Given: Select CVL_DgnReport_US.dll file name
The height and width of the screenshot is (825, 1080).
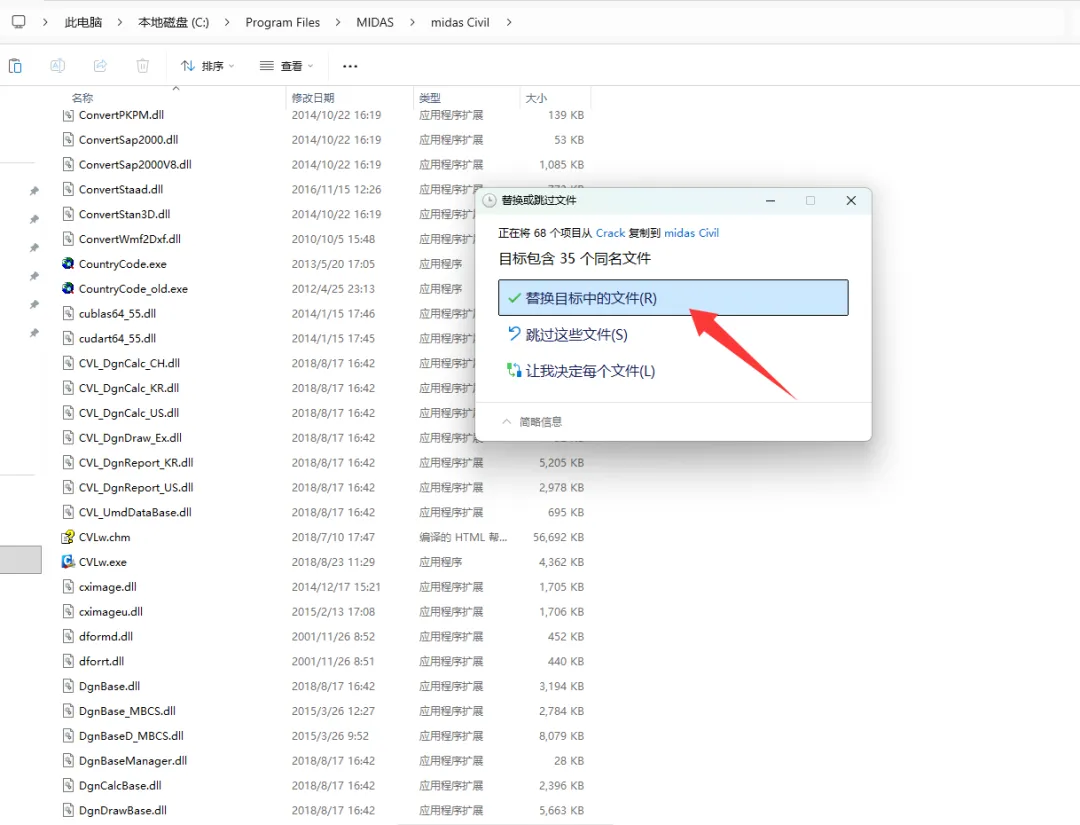Looking at the screenshot, I should (136, 487).
